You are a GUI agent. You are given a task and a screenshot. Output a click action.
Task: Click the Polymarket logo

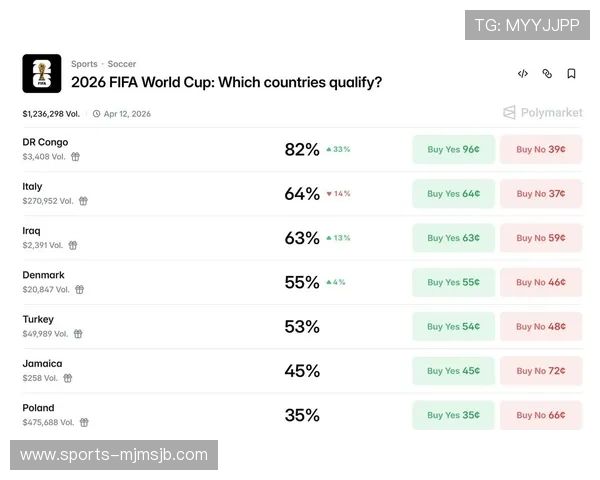point(542,113)
